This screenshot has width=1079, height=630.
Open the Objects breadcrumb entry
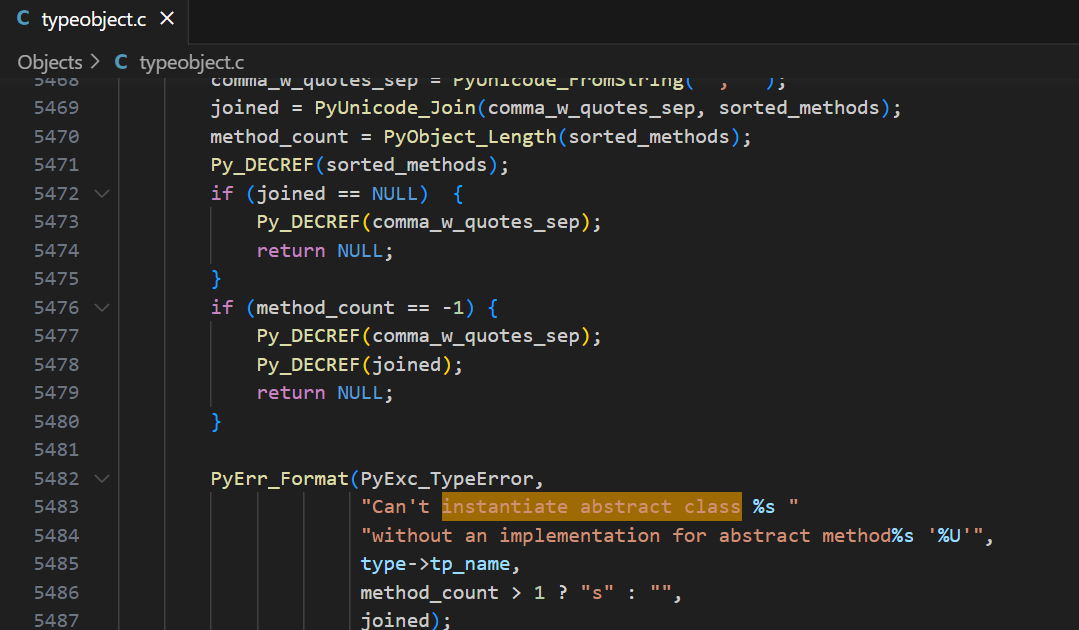click(x=49, y=62)
